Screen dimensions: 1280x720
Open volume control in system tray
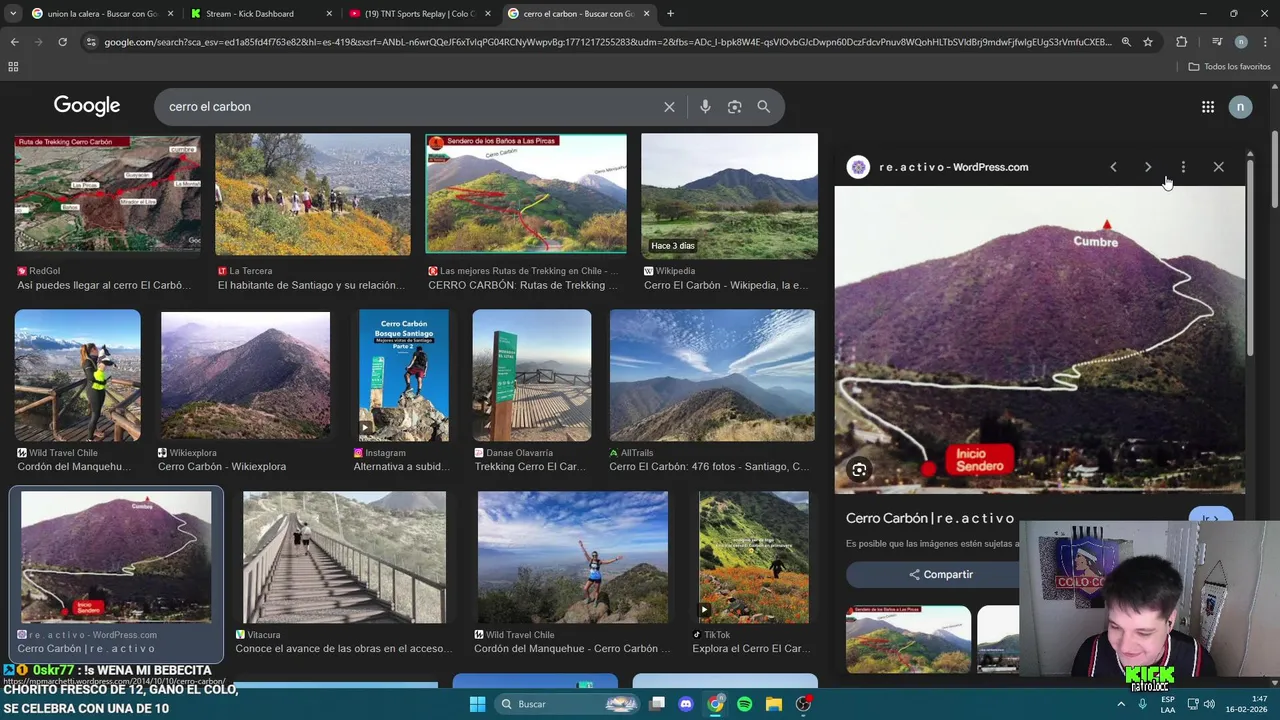coord(1209,704)
